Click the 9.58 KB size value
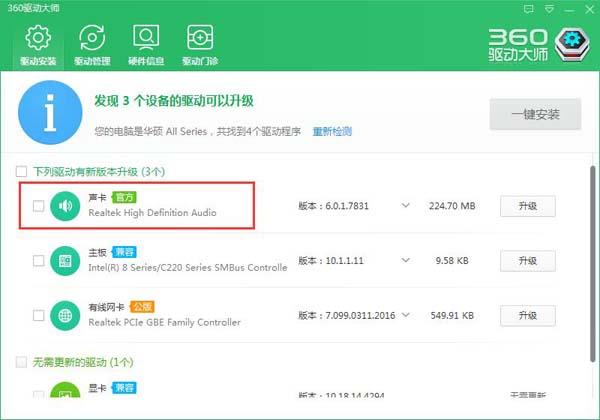The image size is (600, 420). 452,260
